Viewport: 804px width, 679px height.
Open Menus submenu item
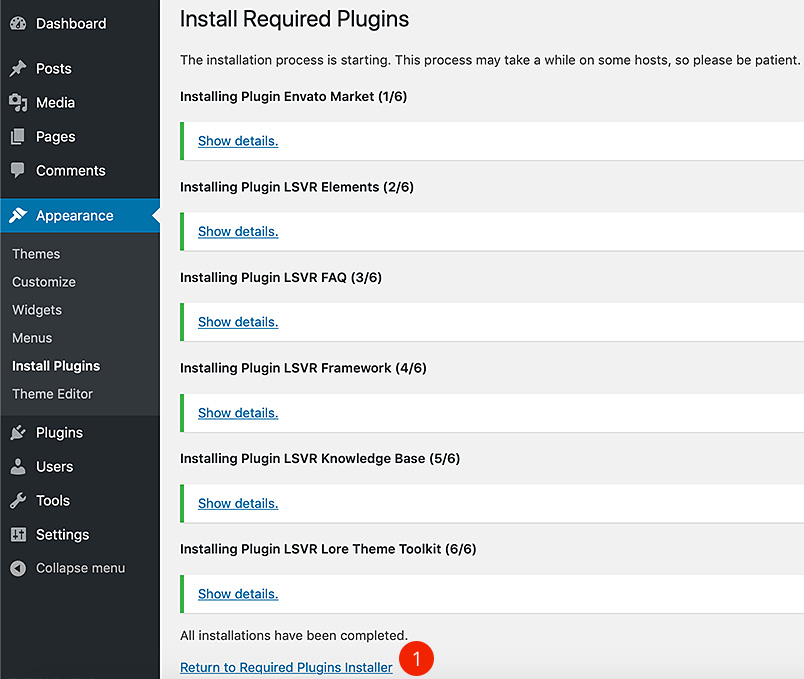(32, 338)
